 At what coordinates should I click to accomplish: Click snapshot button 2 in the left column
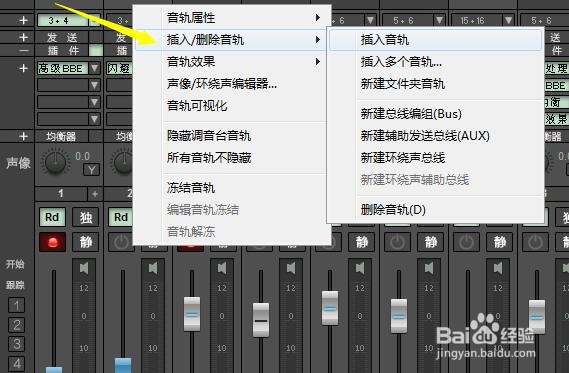[17, 325]
